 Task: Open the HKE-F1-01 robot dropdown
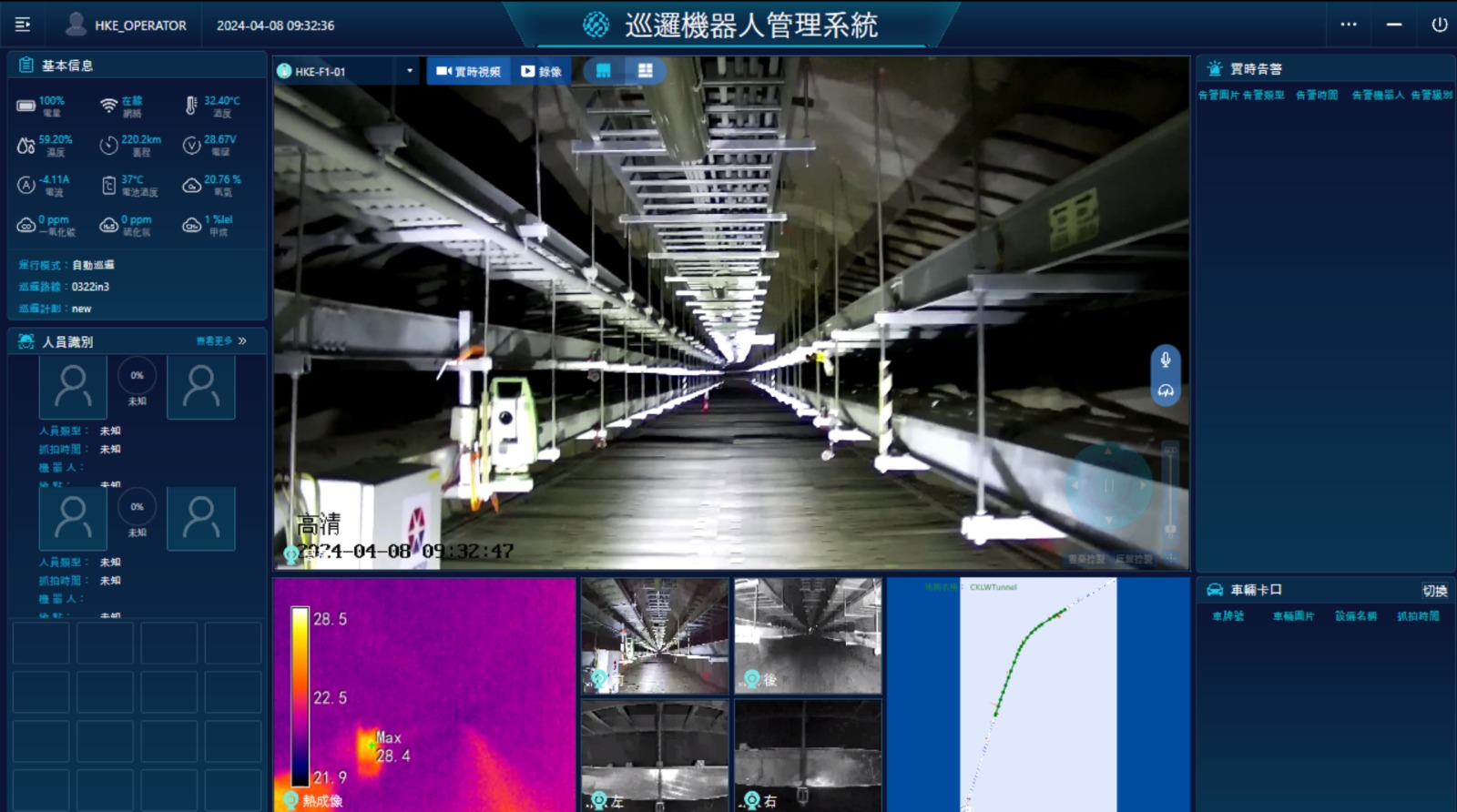click(409, 71)
